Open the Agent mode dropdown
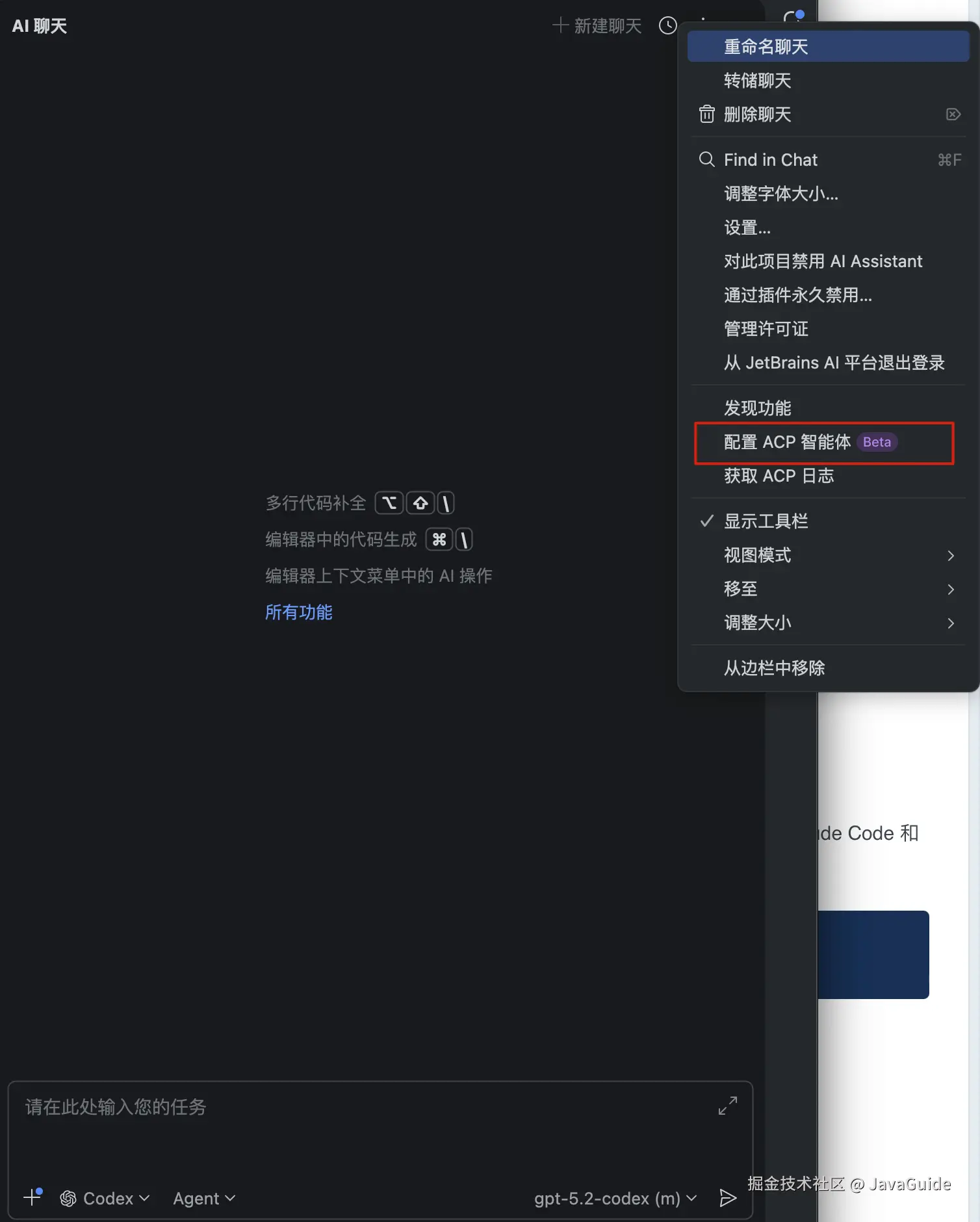This screenshot has width=980, height=1222. [x=204, y=1198]
